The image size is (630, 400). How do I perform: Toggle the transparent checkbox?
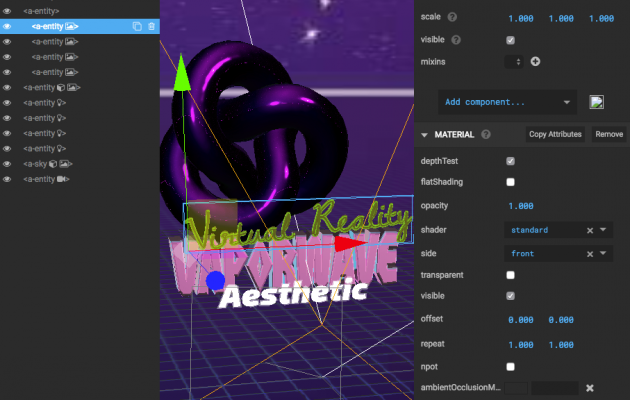click(x=511, y=274)
